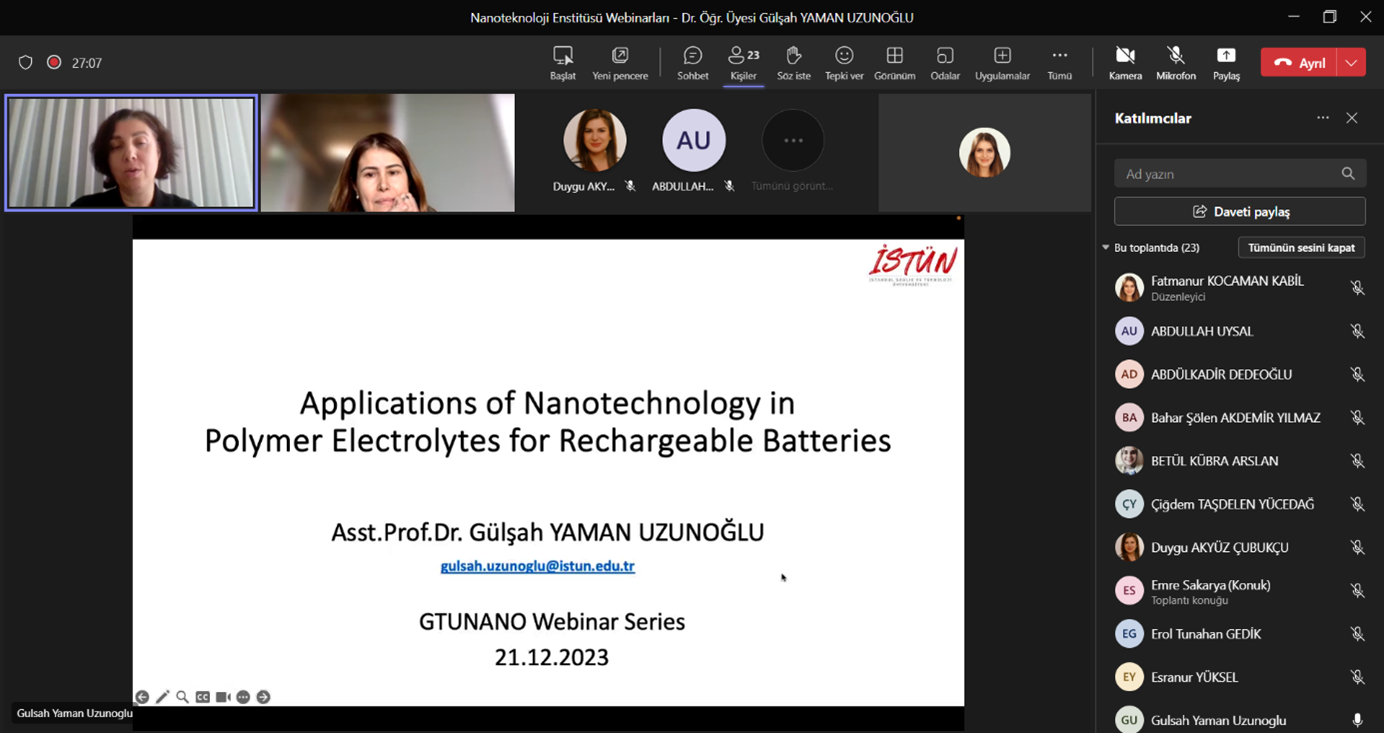Image resolution: width=1384 pixels, height=733 pixels.
Task: Collapse the Bu toplantıda list
Action: (x=1106, y=248)
